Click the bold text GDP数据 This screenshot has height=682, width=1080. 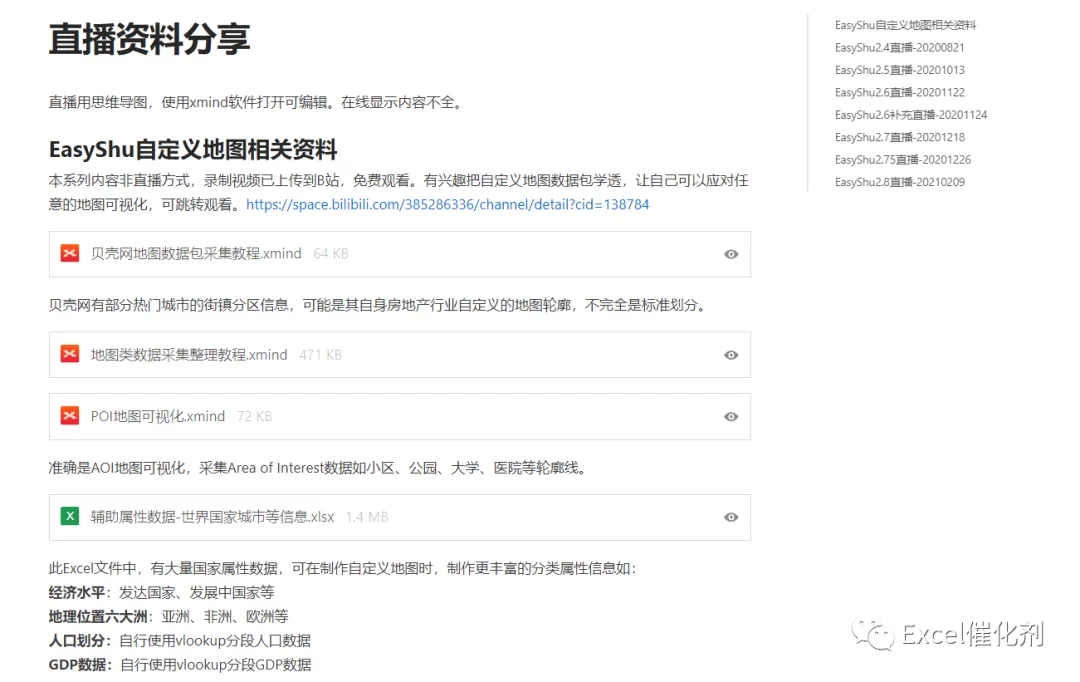pyautogui.click(x=77, y=665)
